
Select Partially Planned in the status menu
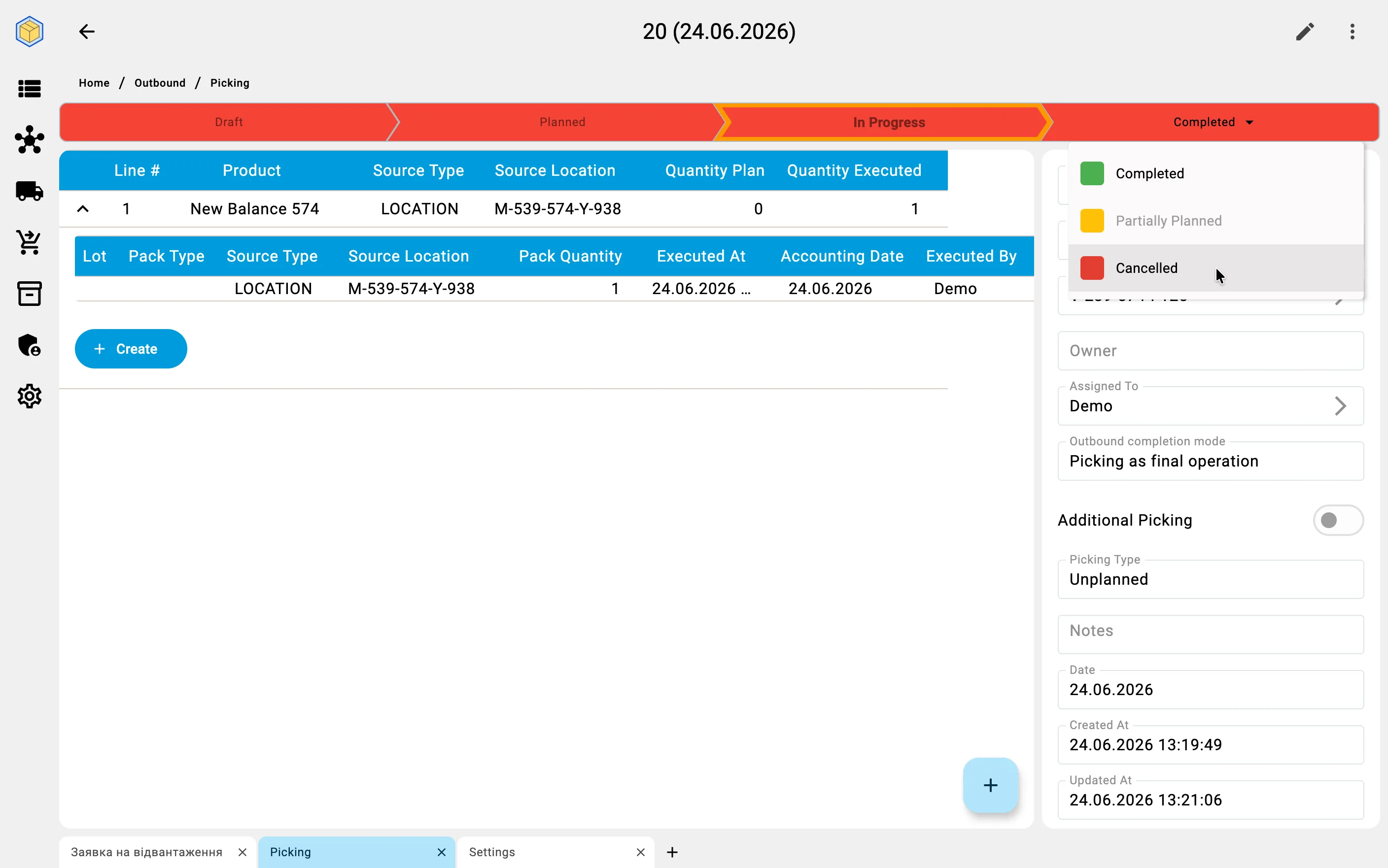(1215, 220)
